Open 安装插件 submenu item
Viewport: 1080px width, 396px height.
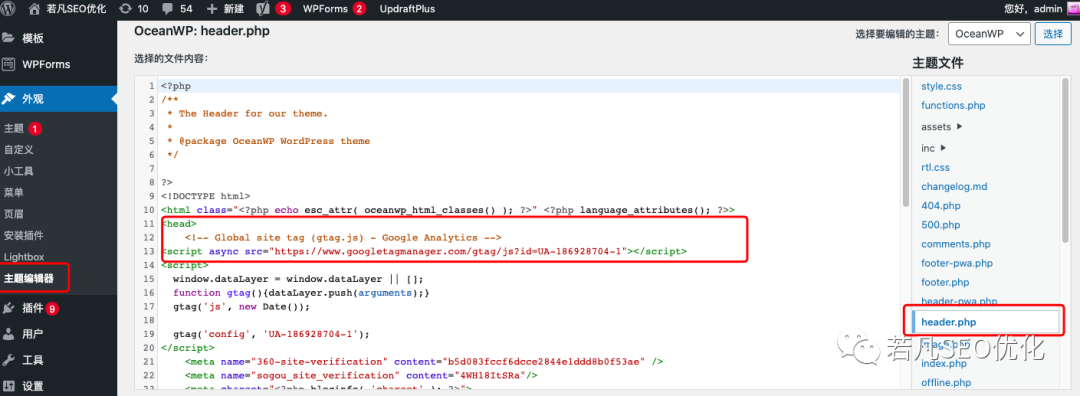coord(23,236)
